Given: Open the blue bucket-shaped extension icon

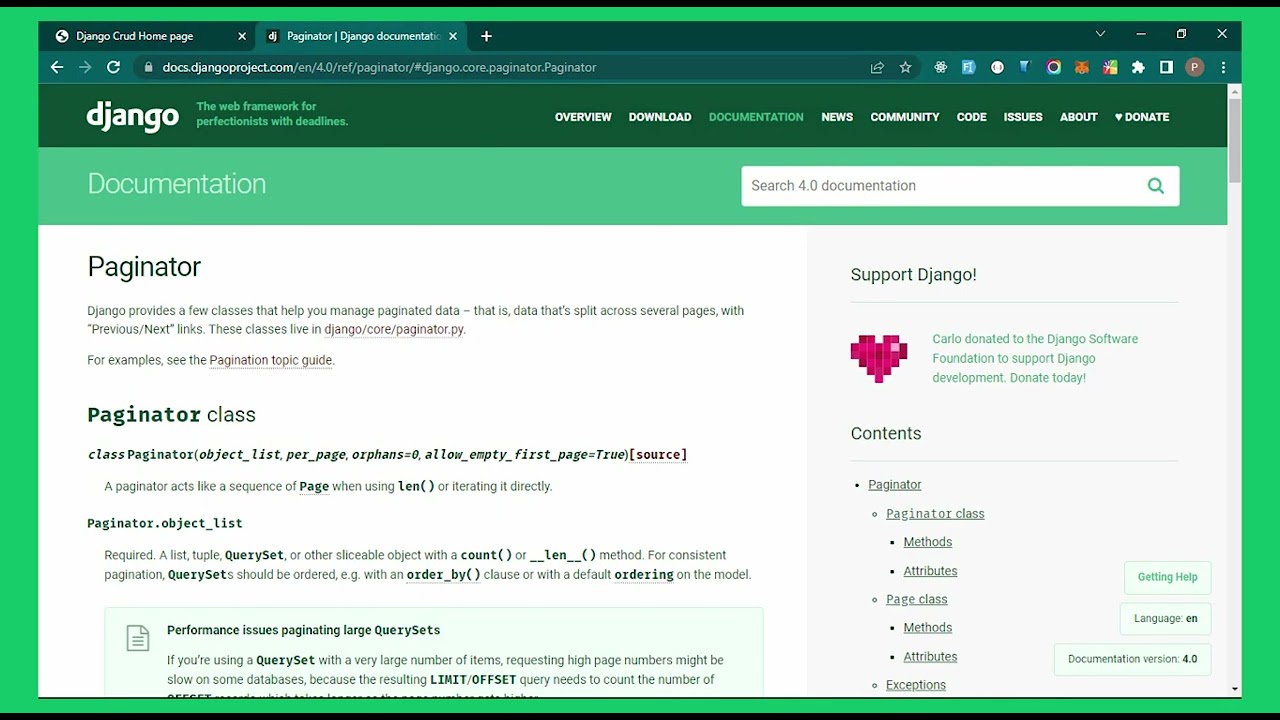Looking at the screenshot, I should [x=1025, y=67].
